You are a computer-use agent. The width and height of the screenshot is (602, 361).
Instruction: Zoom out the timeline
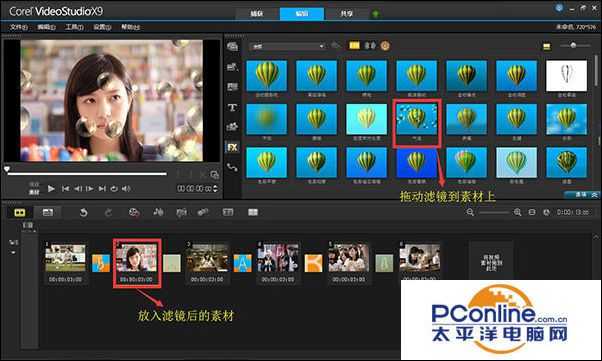pos(470,212)
